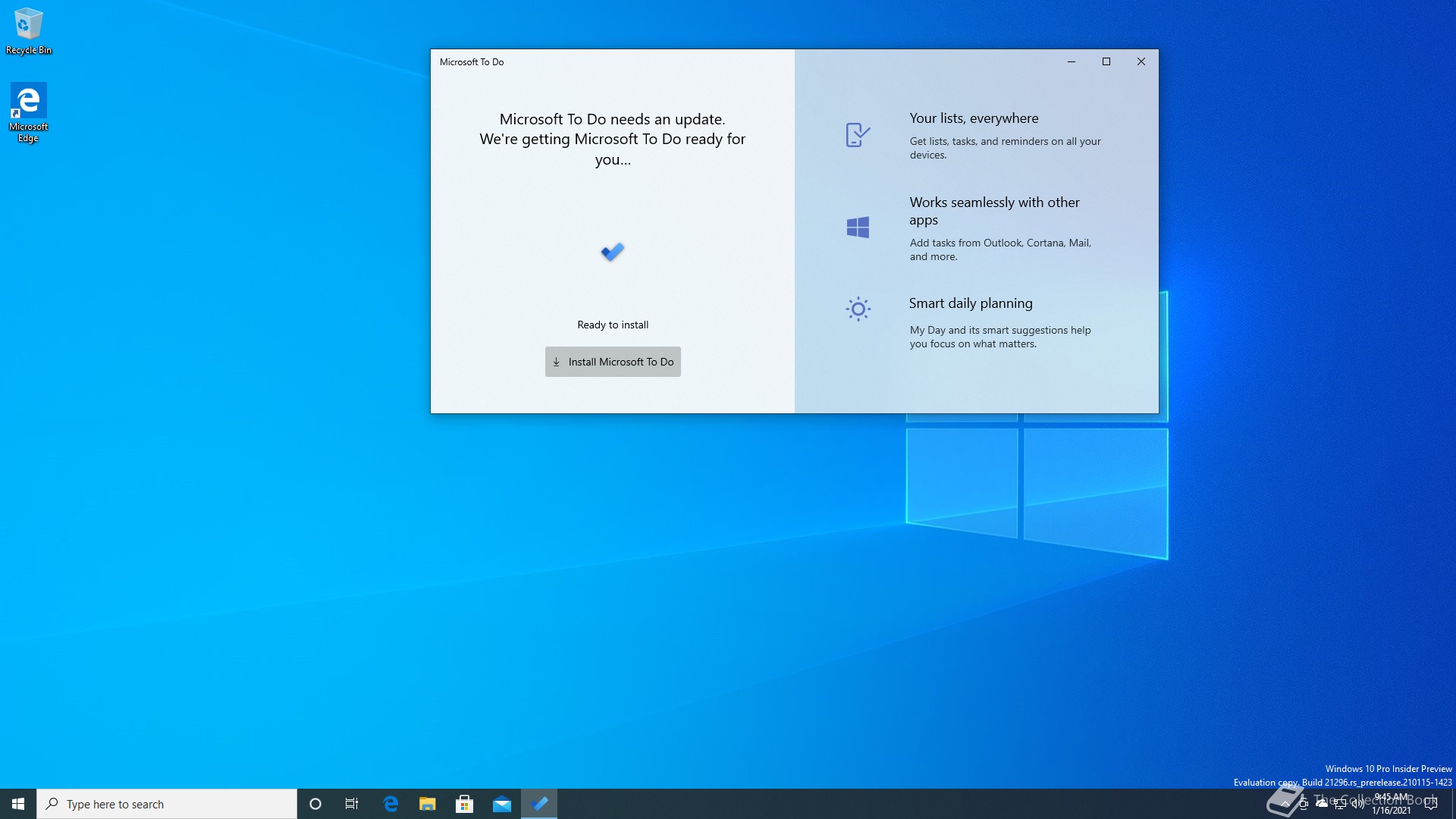Click the Install Microsoft To Do button
Viewport: 1456px width, 819px height.
tap(613, 362)
